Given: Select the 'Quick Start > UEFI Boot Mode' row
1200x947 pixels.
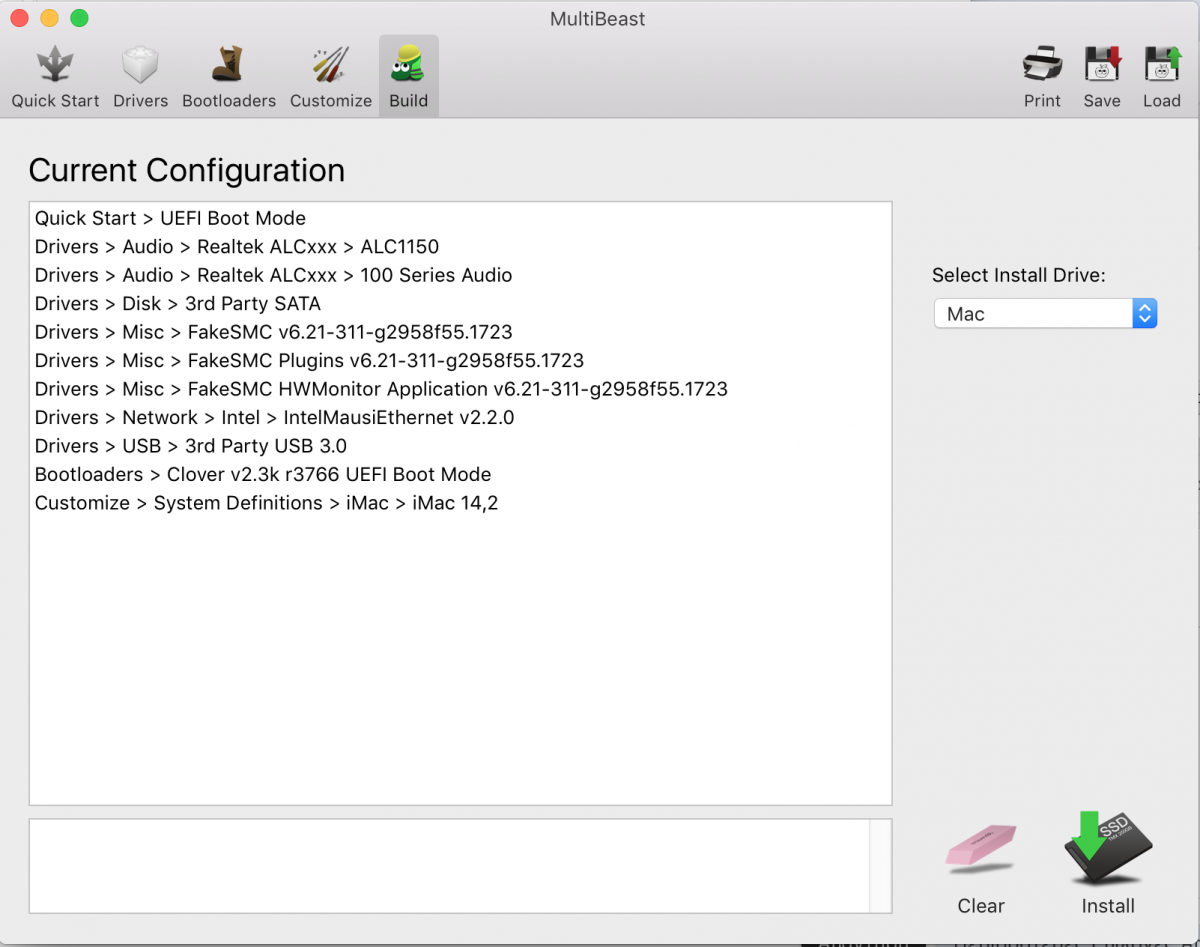Looking at the screenshot, I should (x=460, y=218).
